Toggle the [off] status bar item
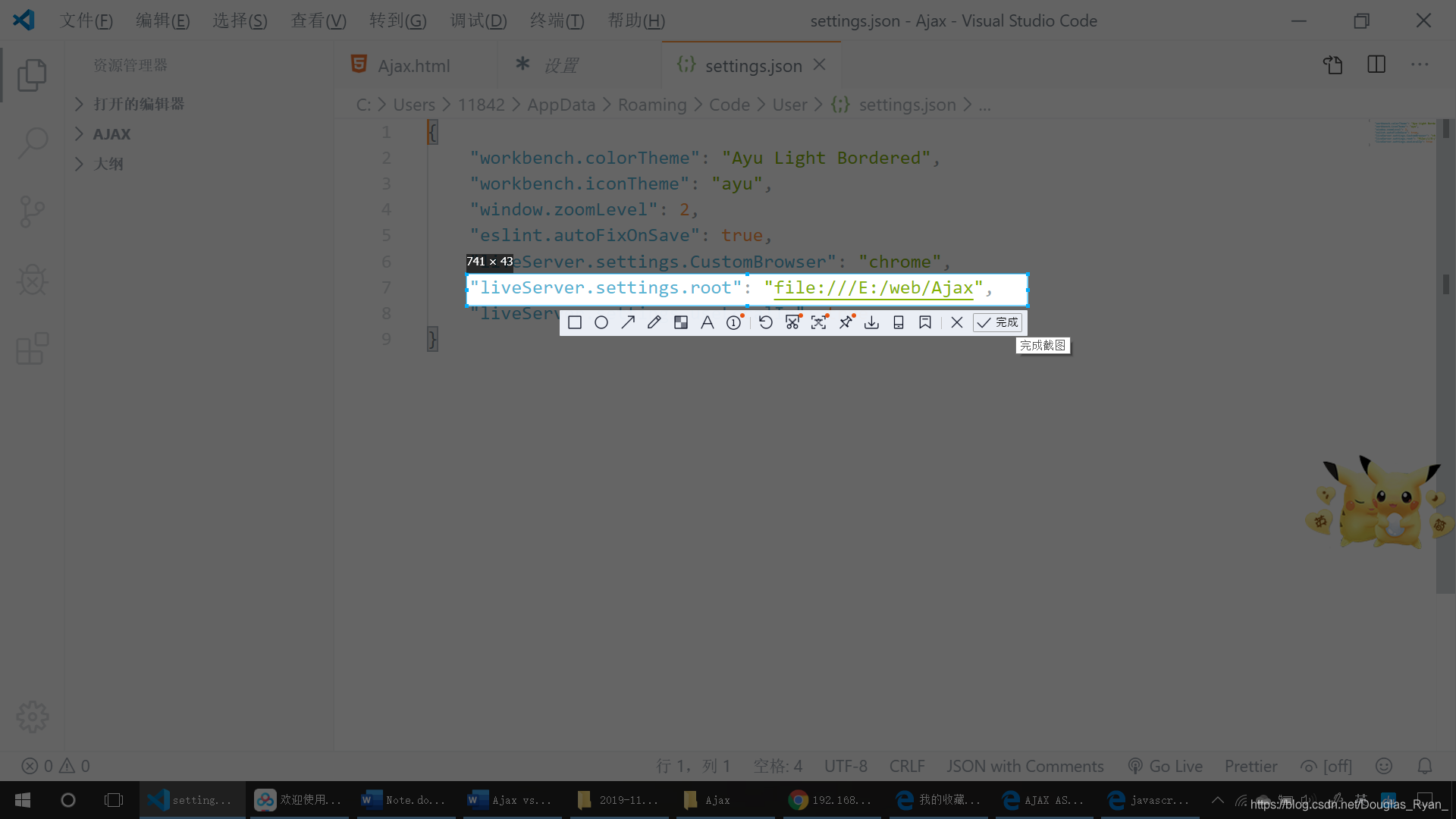1456x819 pixels. click(1326, 766)
